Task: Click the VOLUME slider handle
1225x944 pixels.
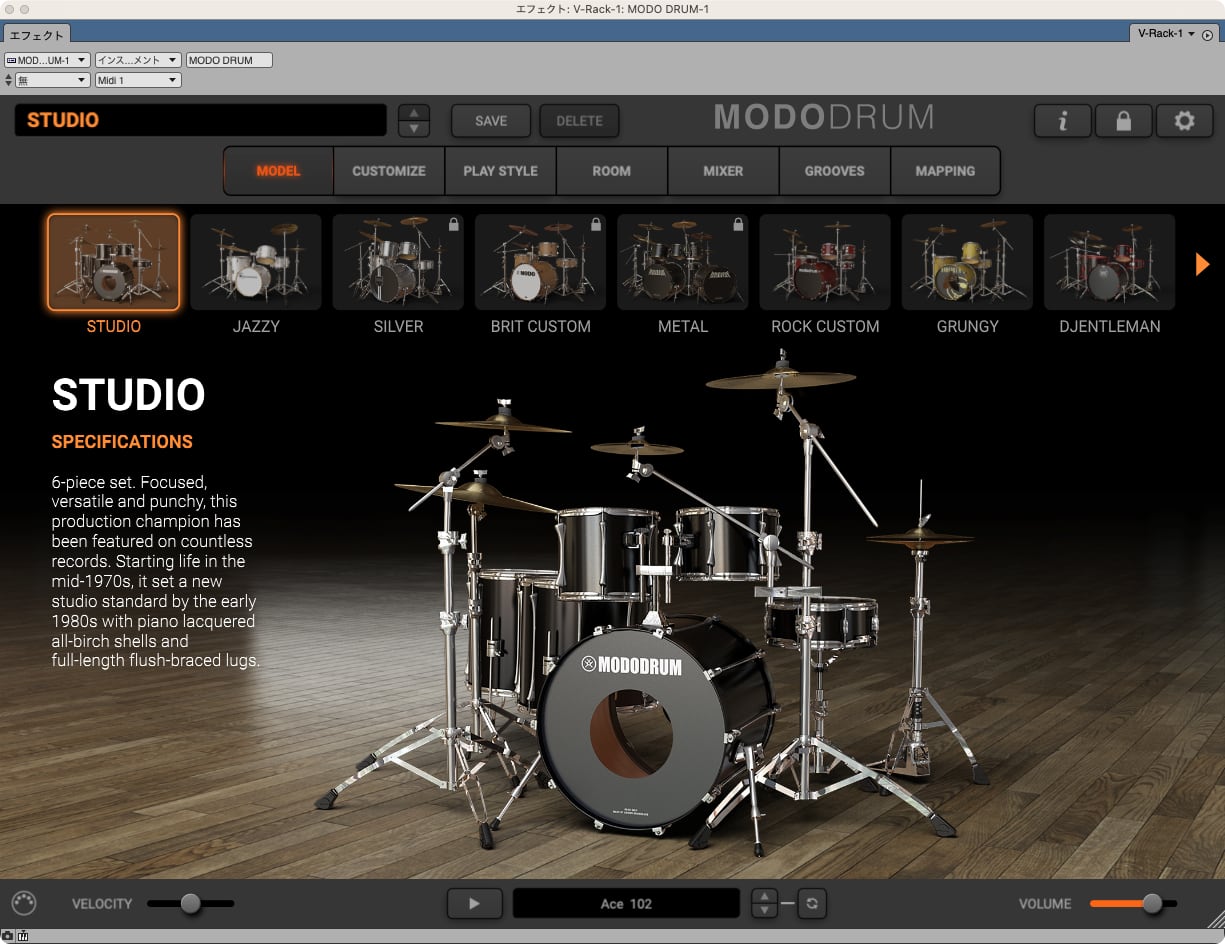Action: tap(1152, 903)
